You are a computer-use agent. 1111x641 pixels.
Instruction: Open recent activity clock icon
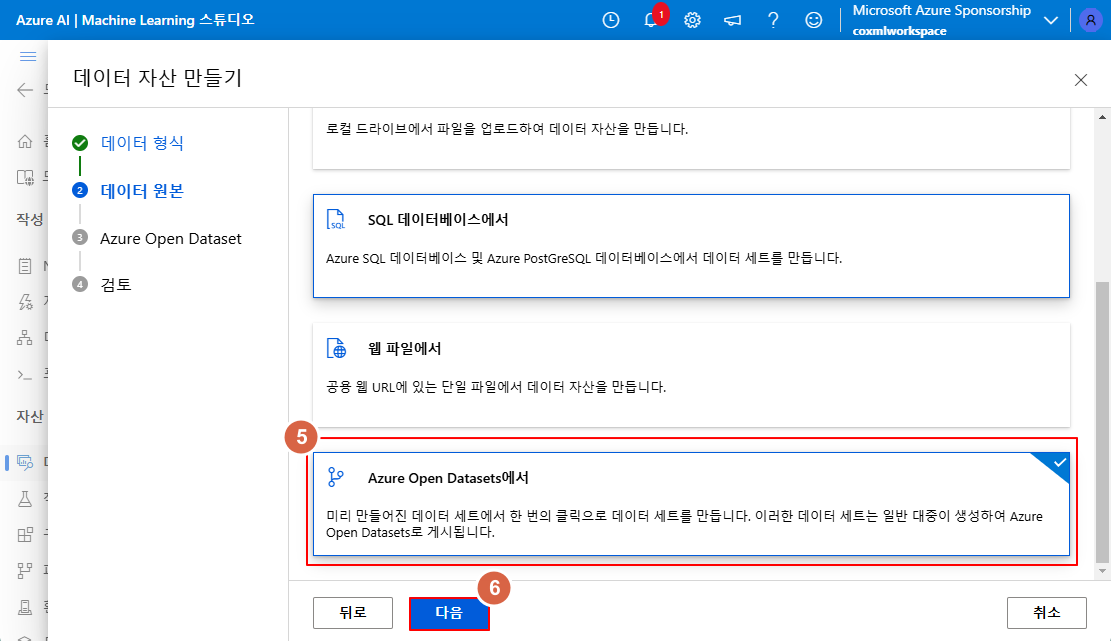pos(611,21)
